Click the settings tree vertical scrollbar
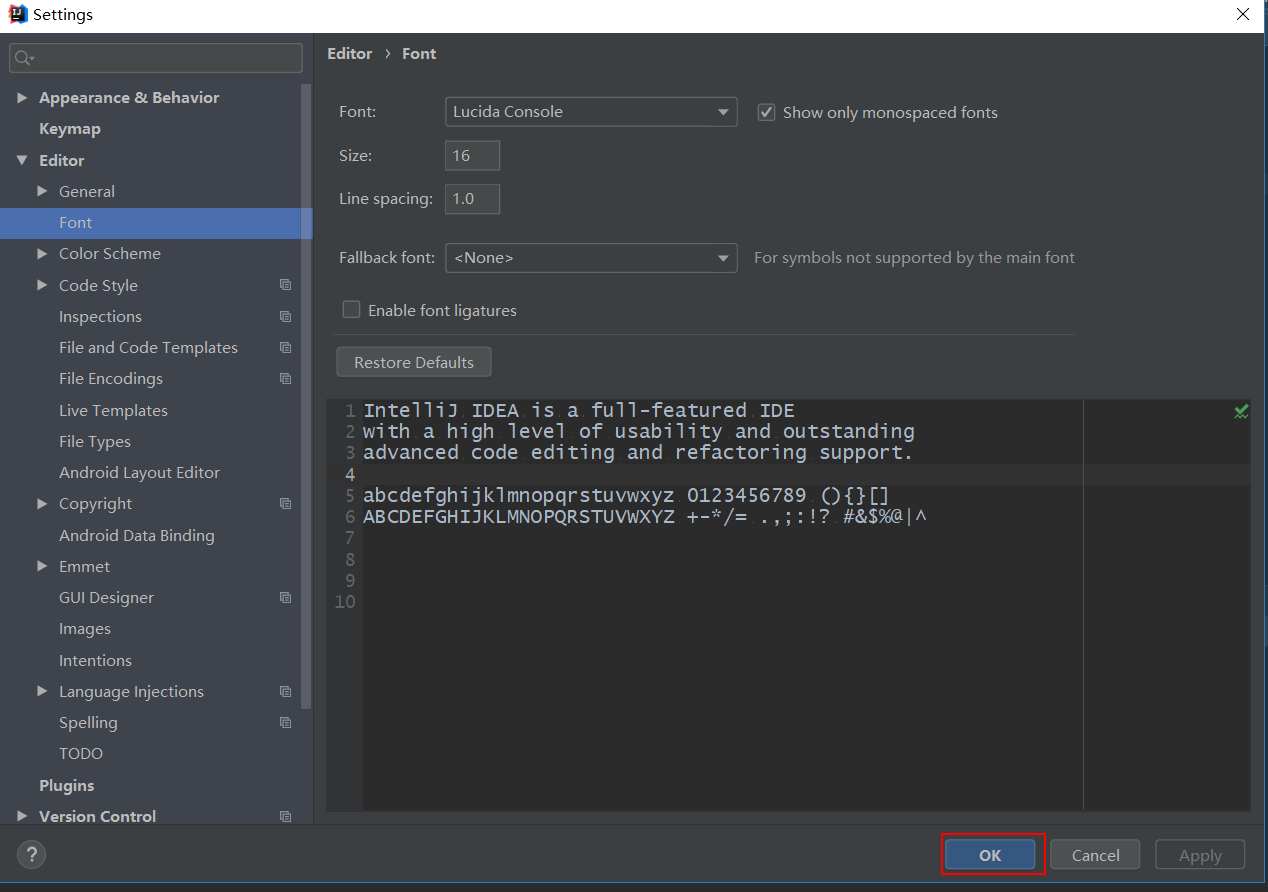1268x892 pixels. tap(307, 395)
